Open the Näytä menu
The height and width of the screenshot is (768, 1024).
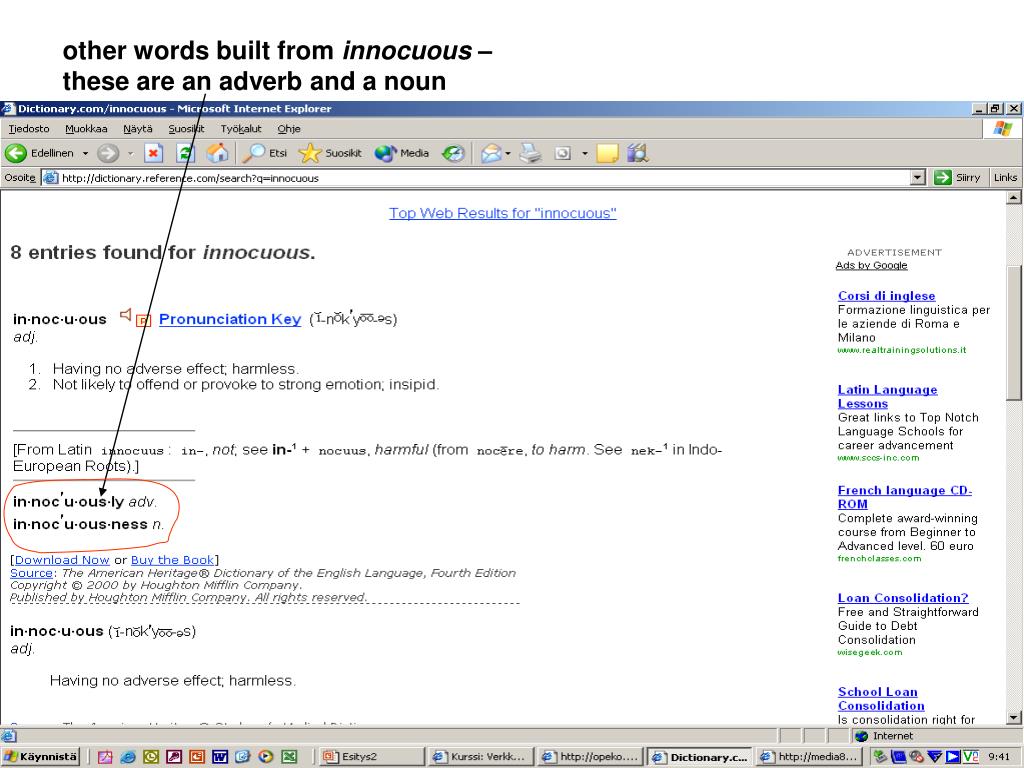coord(138,129)
